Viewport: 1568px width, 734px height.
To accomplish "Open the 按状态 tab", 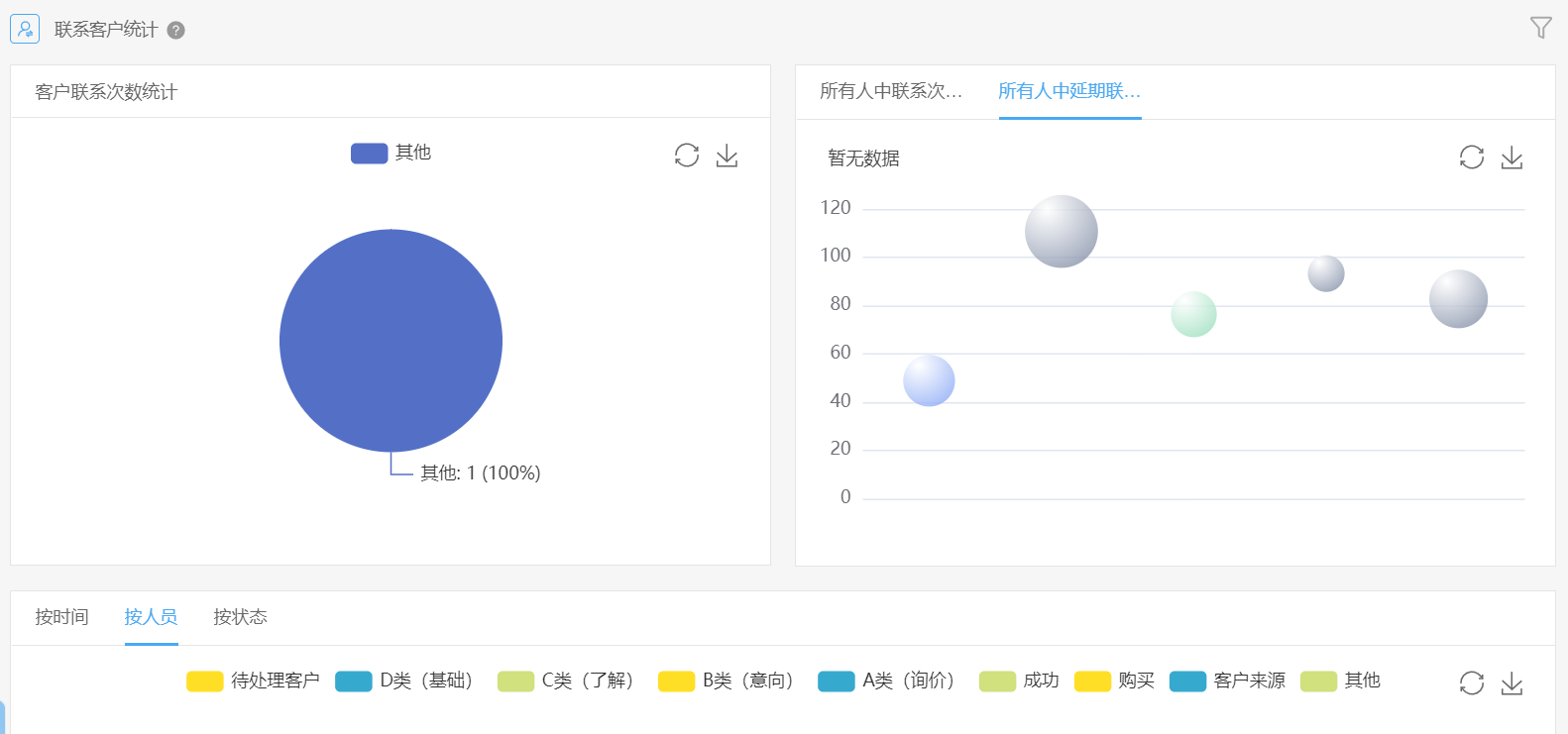I will point(240,617).
